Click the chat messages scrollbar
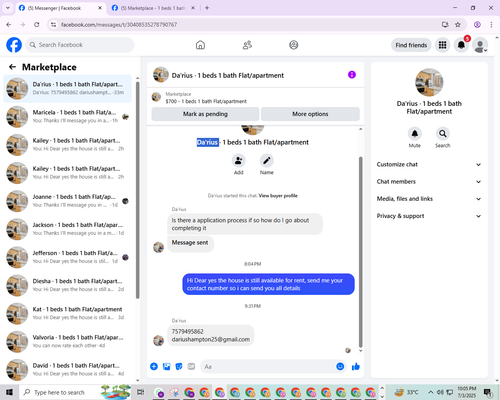 [360, 252]
